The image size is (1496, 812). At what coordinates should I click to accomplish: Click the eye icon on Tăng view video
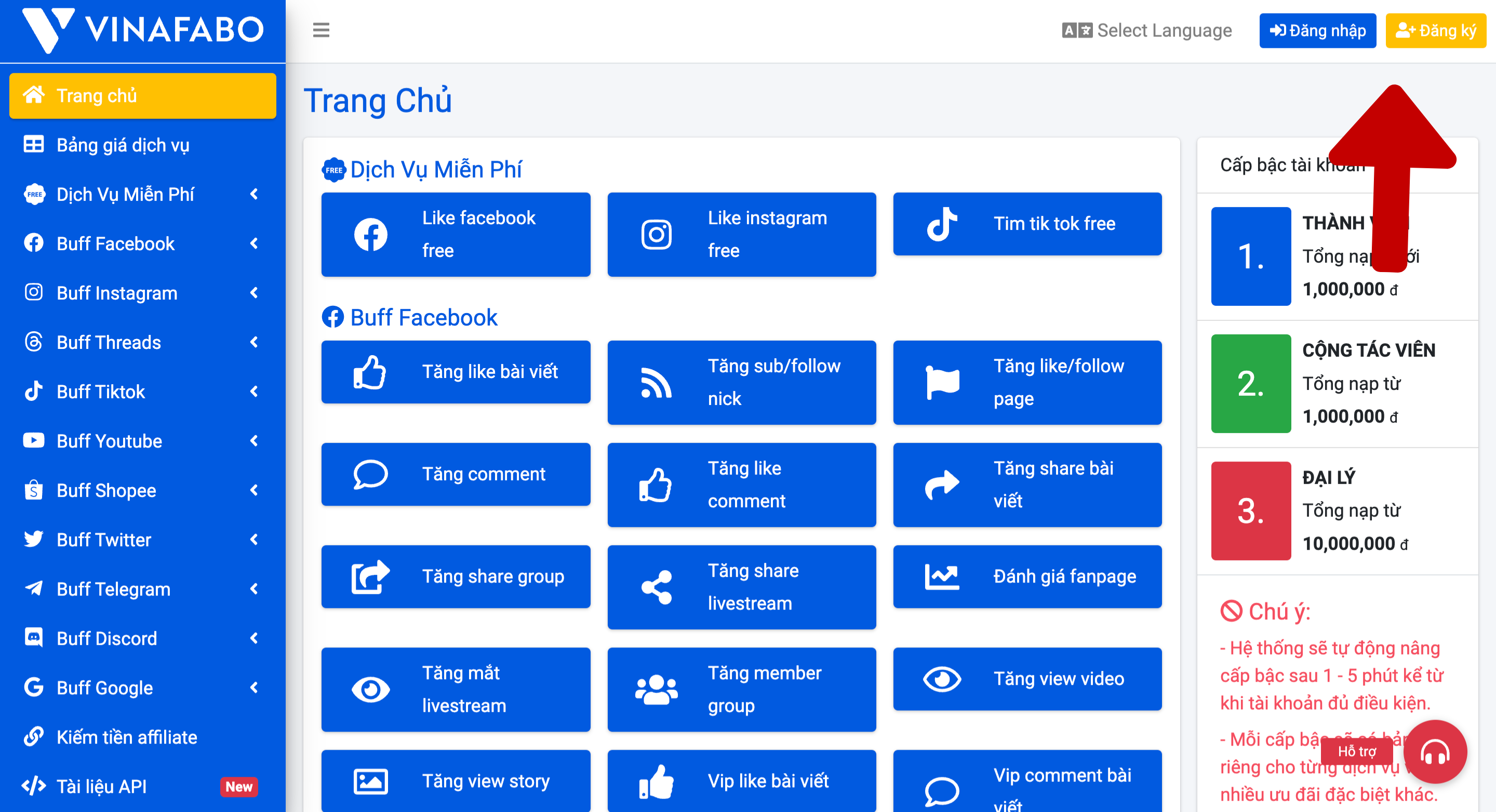tap(941, 679)
